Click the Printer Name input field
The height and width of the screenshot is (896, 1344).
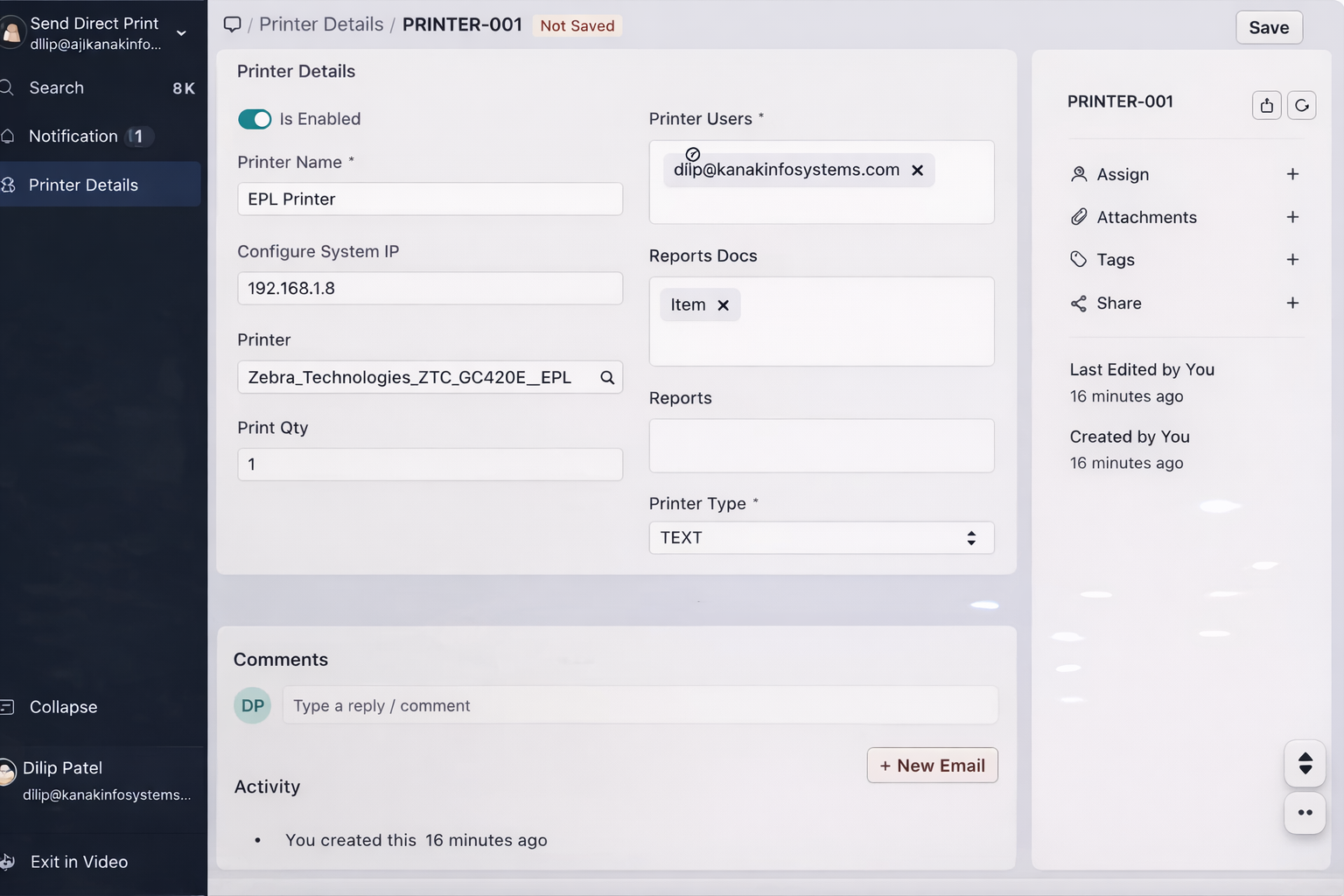pyautogui.click(x=430, y=199)
